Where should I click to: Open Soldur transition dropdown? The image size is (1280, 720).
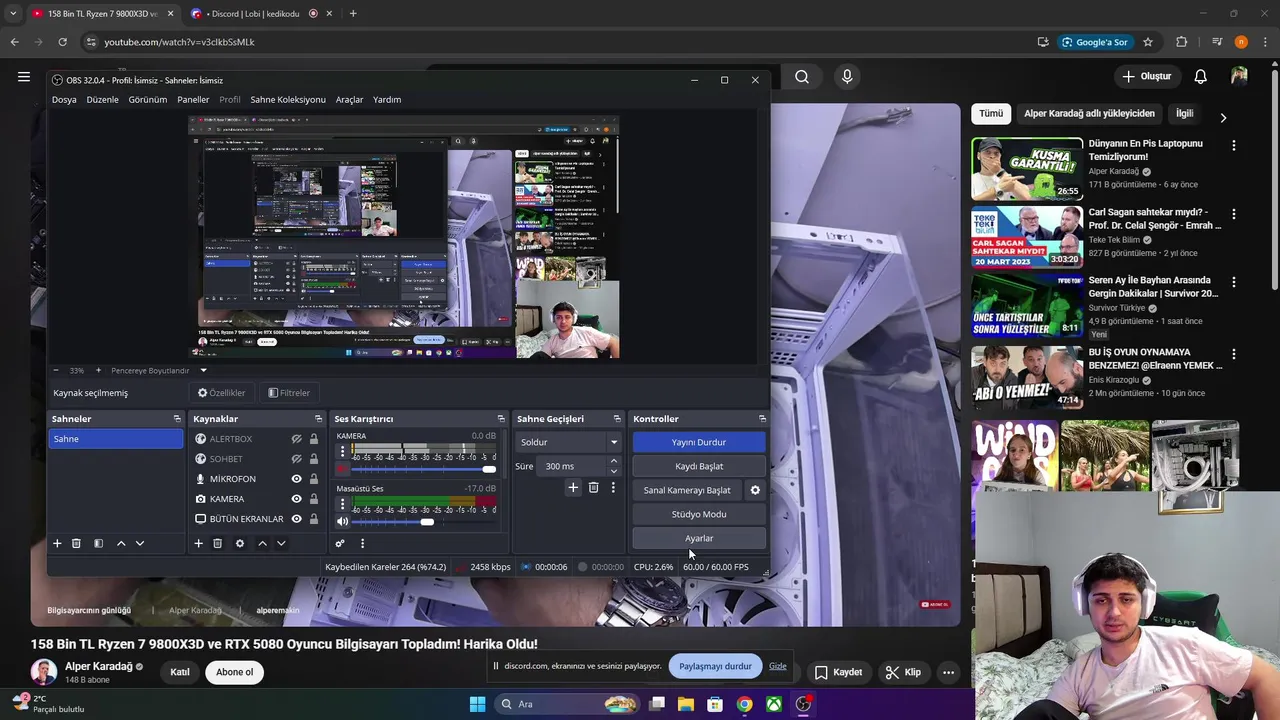pyautogui.click(x=570, y=442)
